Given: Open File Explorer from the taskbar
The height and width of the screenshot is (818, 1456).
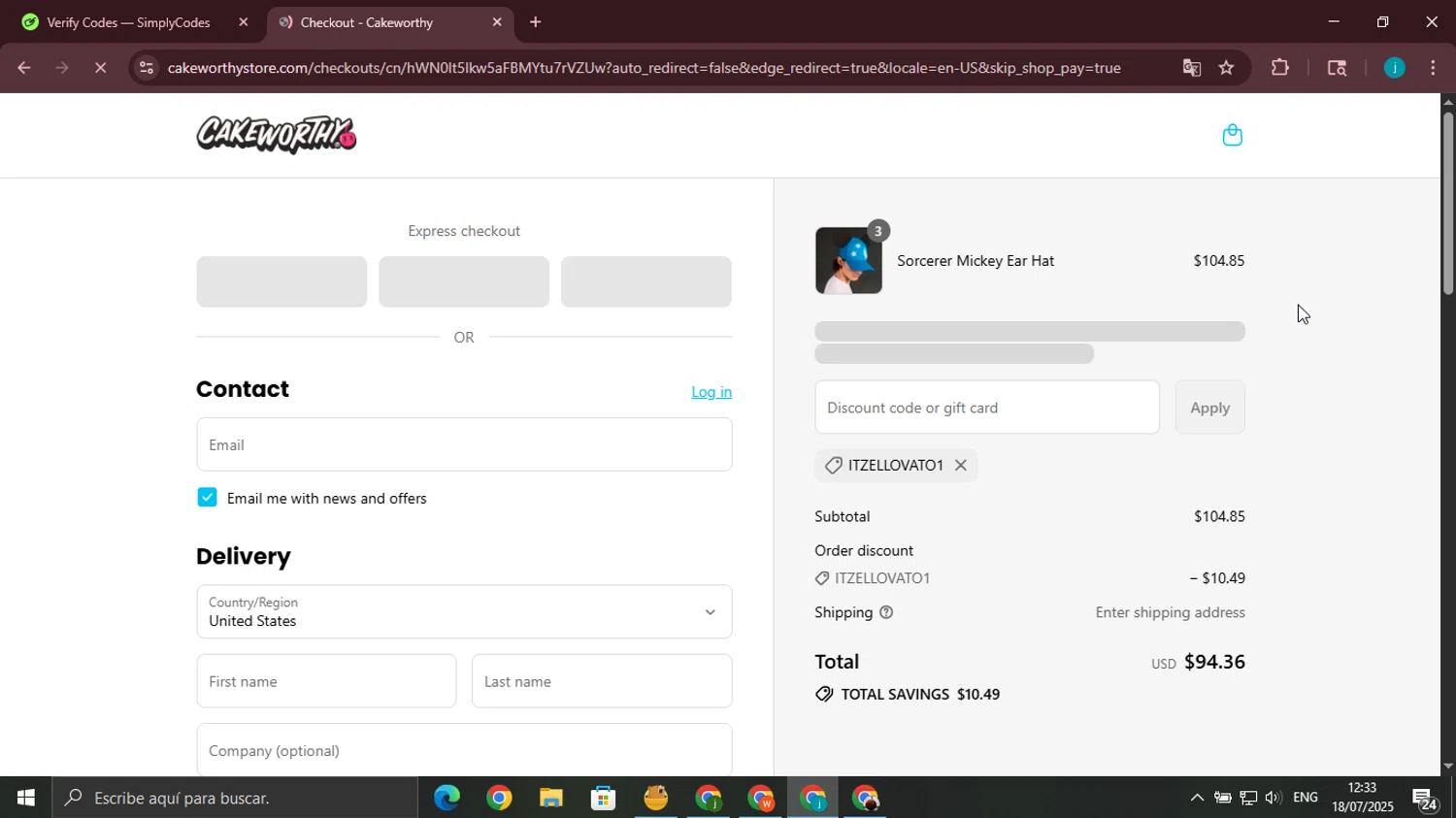Looking at the screenshot, I should click(x=551, y=798).
